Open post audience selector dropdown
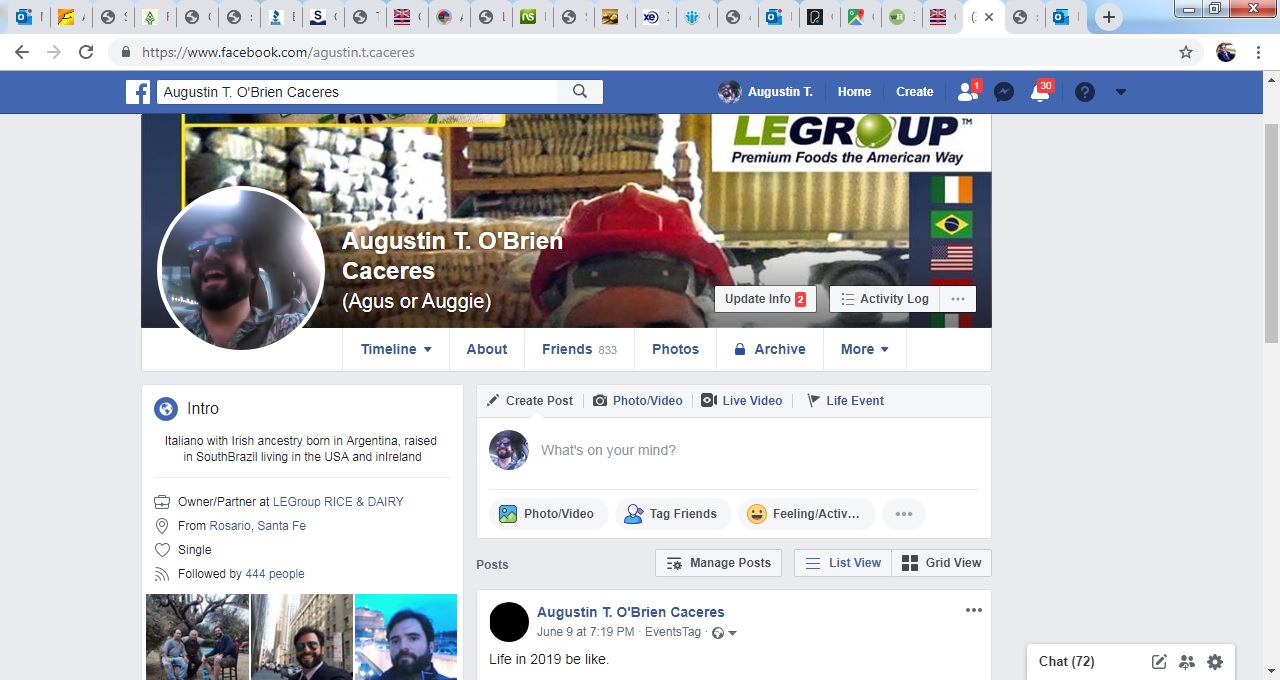The image size is (1280, 680). 724,633
